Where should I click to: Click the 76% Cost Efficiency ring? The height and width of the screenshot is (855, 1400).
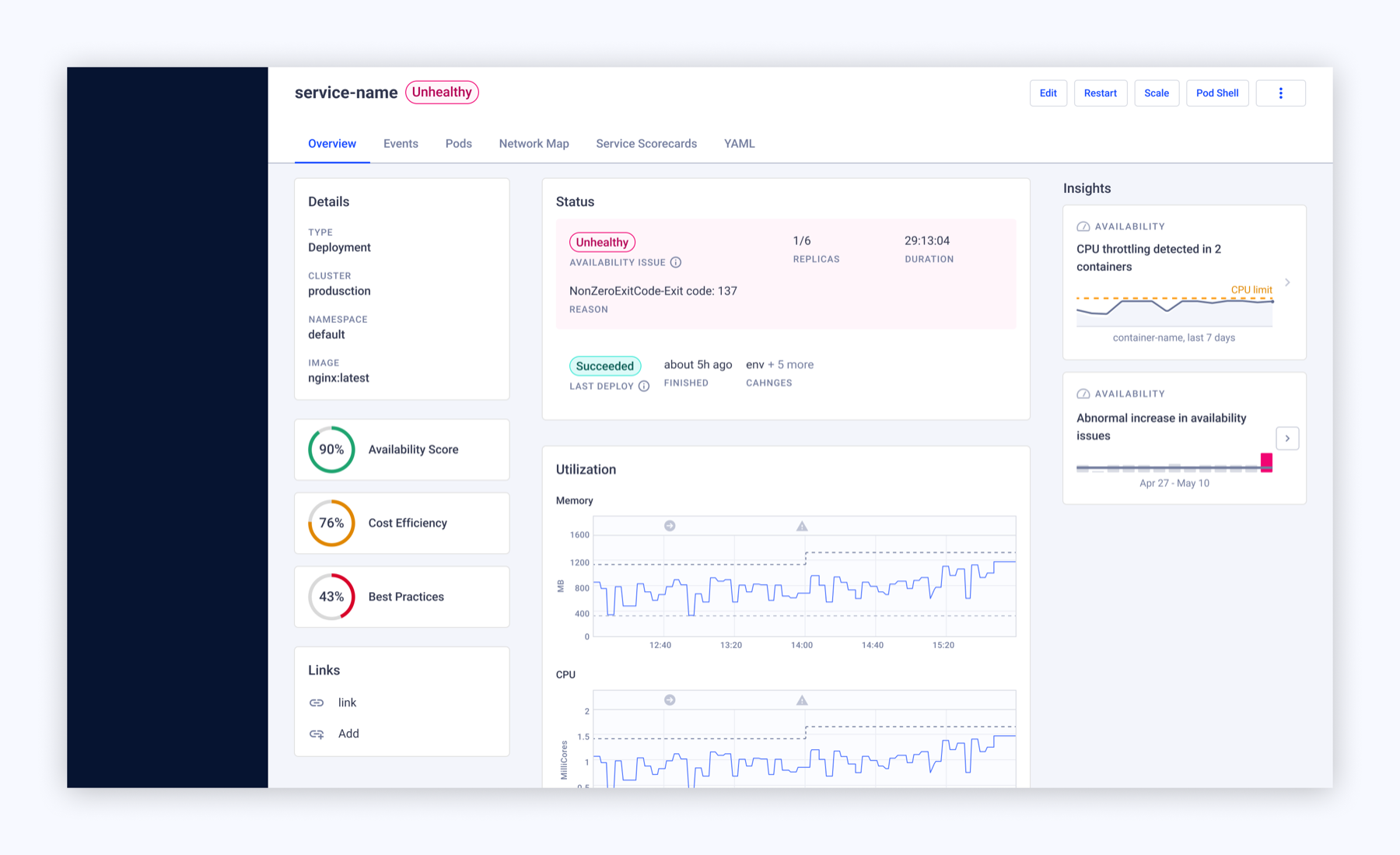click(x=331, y=523)
